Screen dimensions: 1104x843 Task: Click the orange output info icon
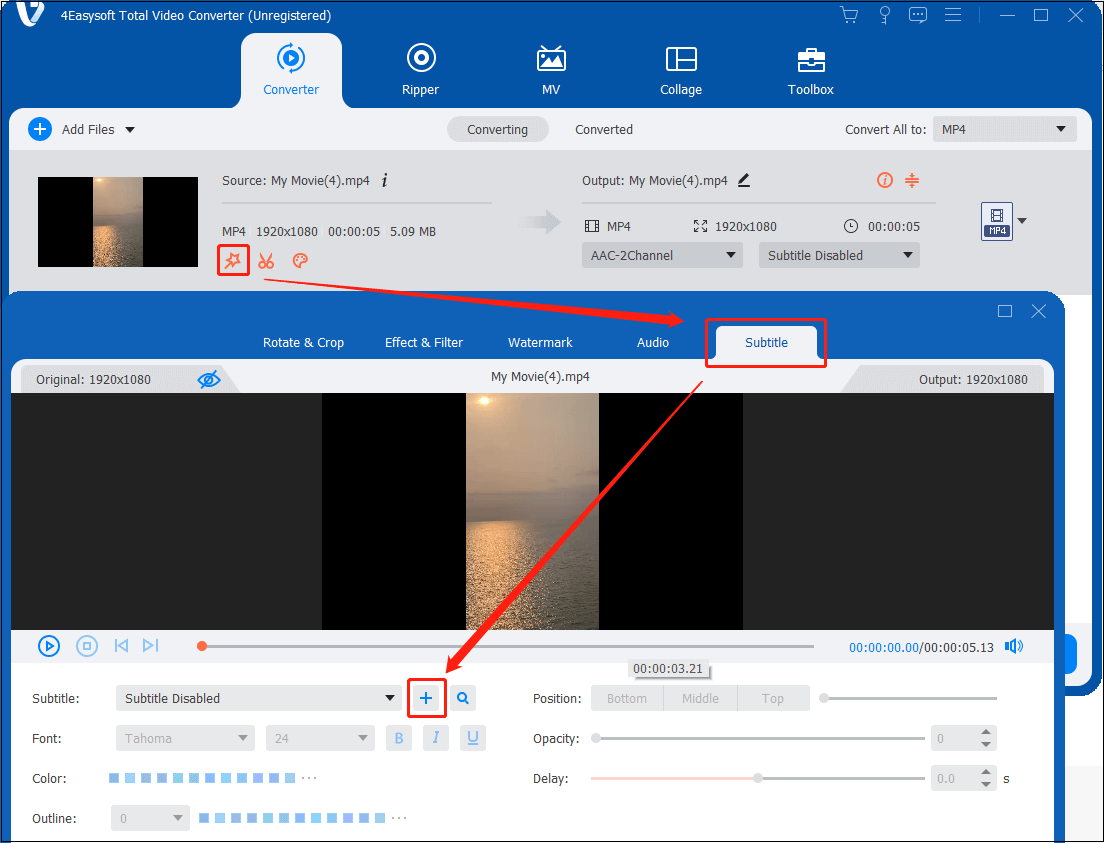884,180
